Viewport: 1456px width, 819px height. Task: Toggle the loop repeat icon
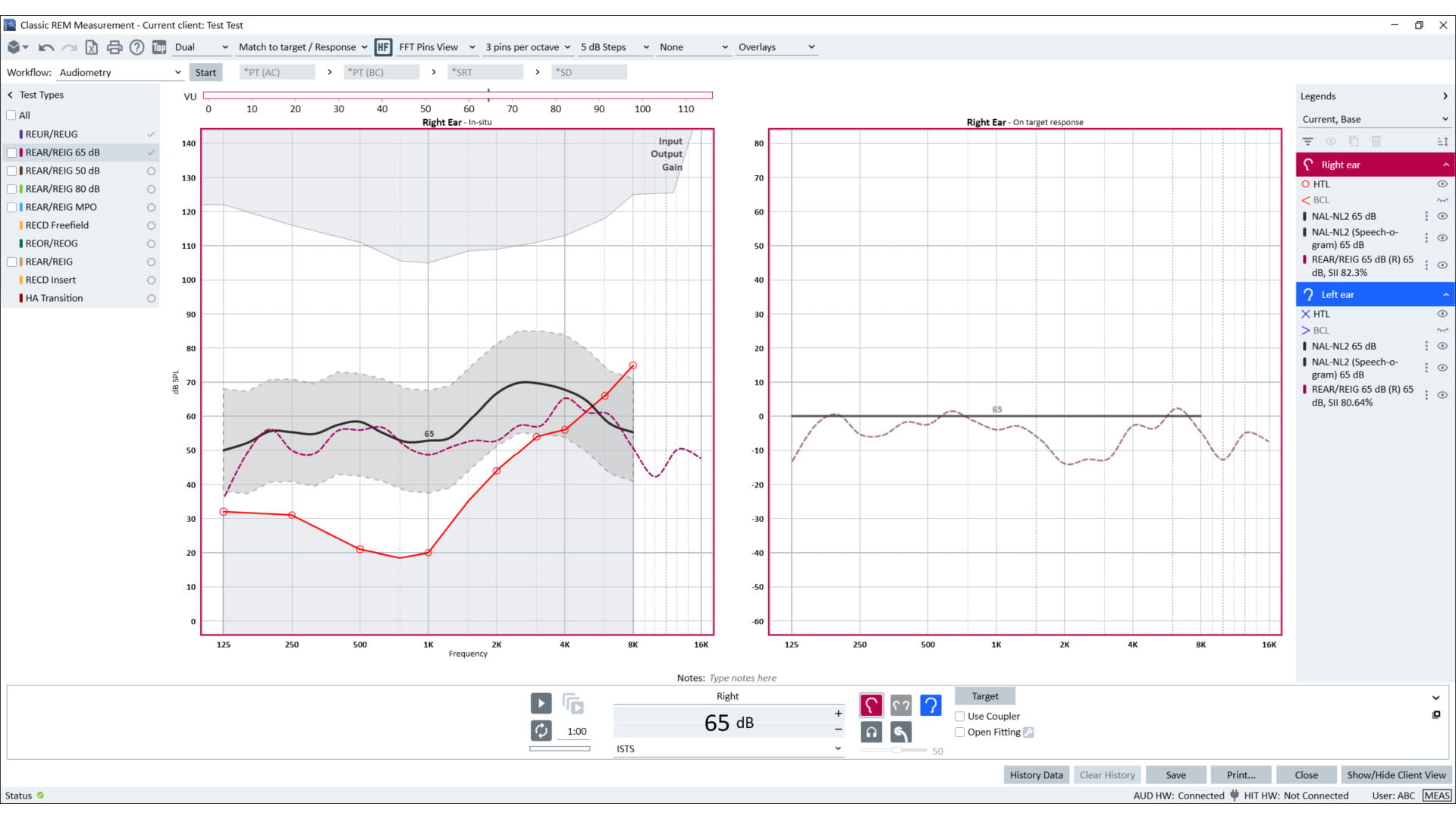click(x=541, y=731)
